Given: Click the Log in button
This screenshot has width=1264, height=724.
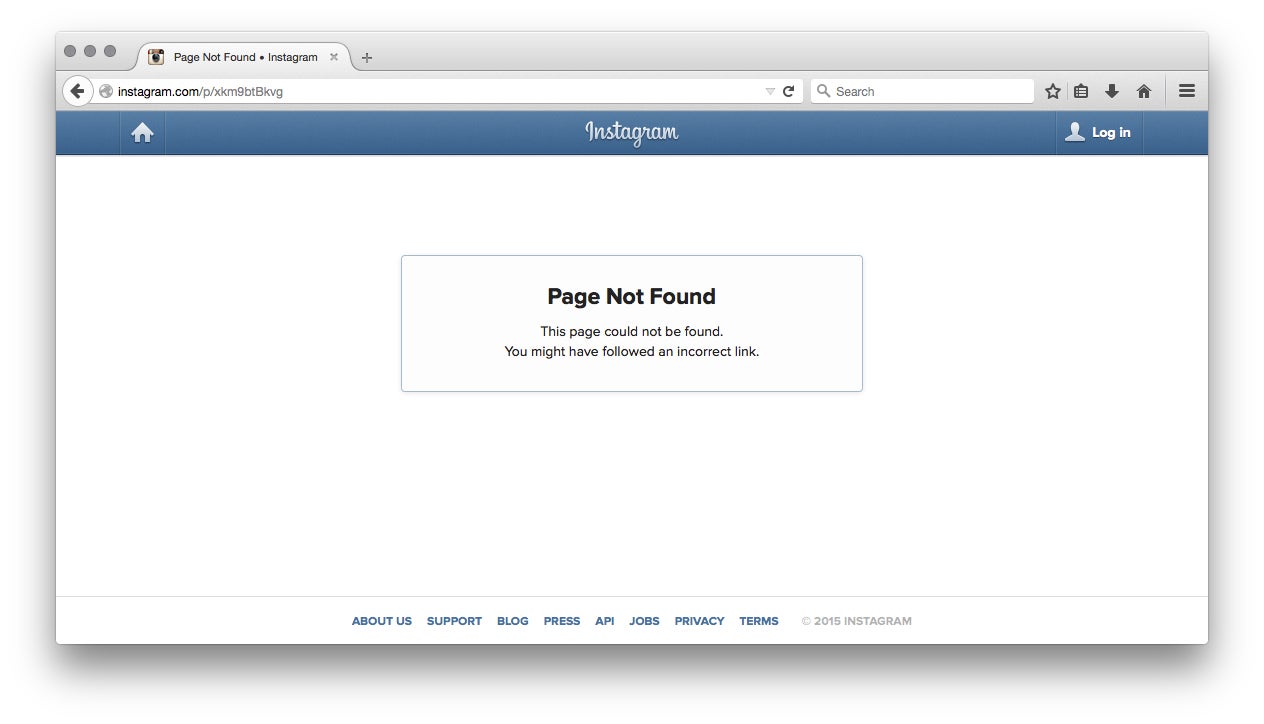Looking at the screenshot, I should 1099,133.
